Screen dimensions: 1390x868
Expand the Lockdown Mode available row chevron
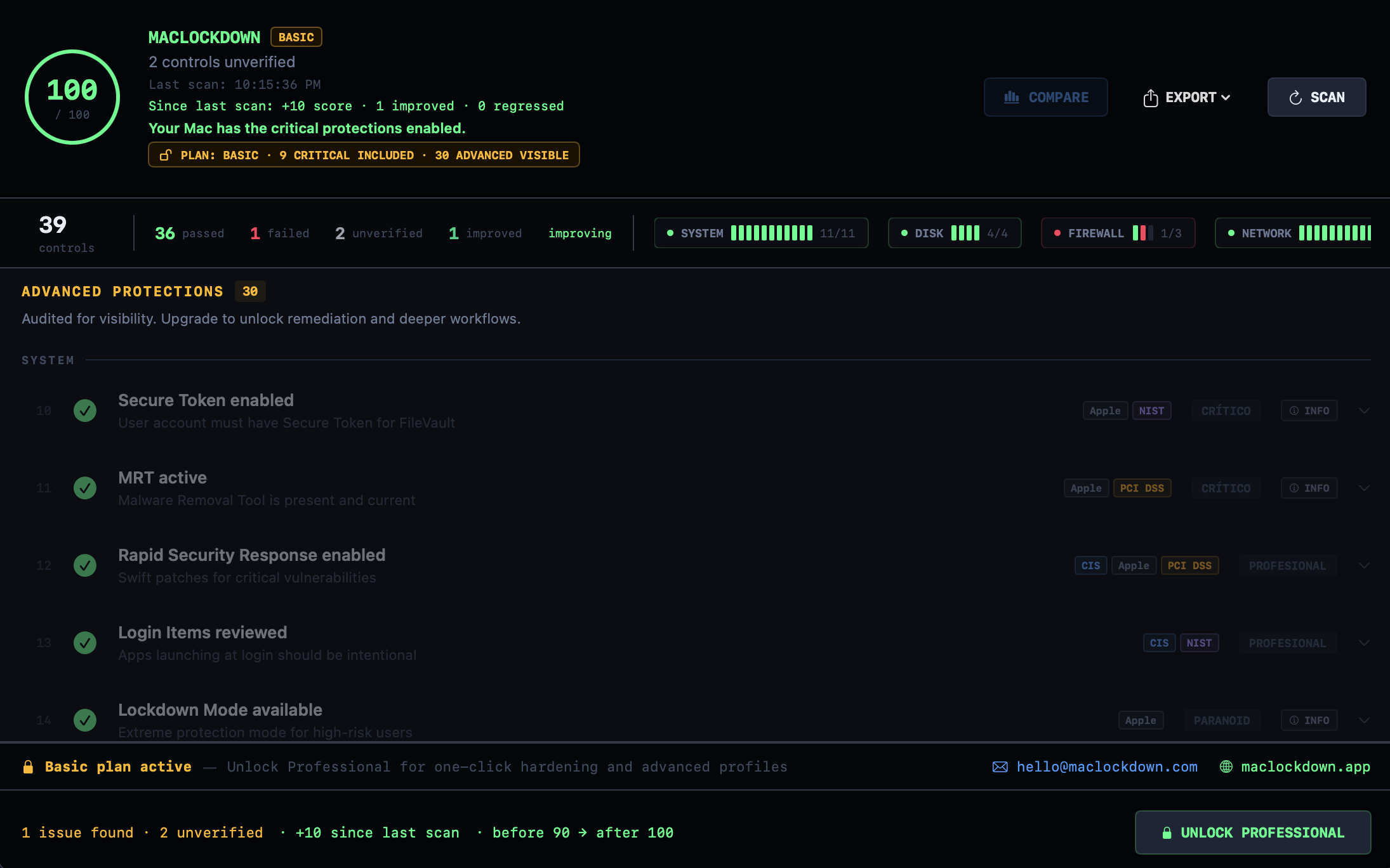click(1364, 720)
